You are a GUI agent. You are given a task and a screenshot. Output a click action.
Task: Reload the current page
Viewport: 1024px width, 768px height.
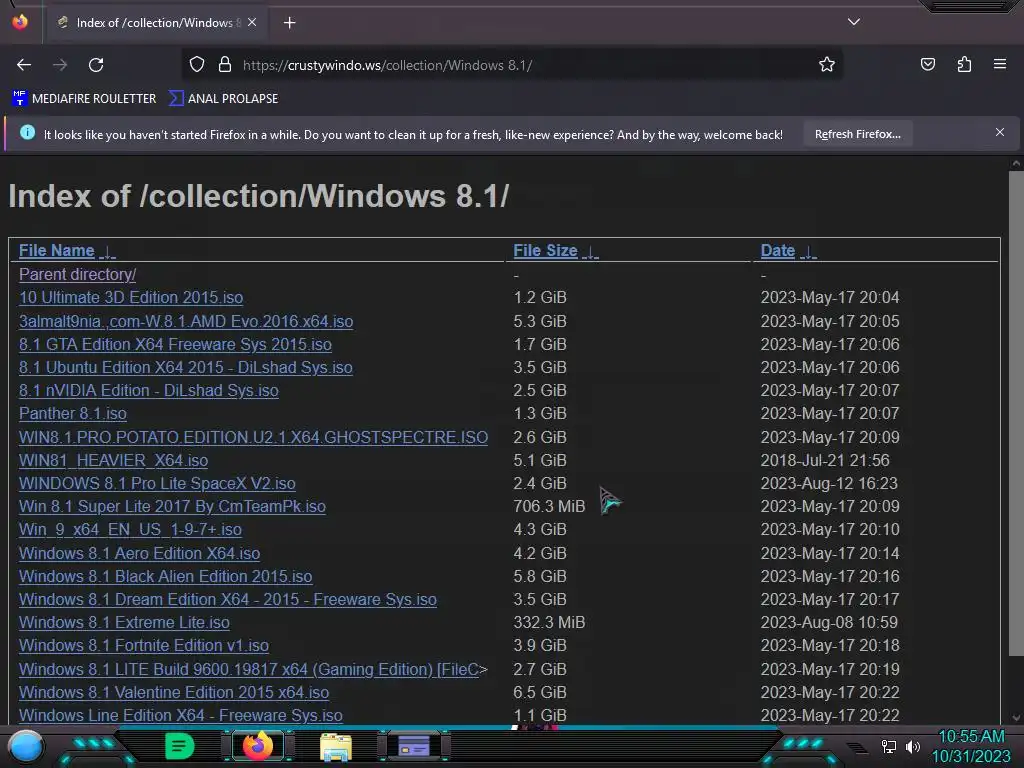[x=96, y=65]
